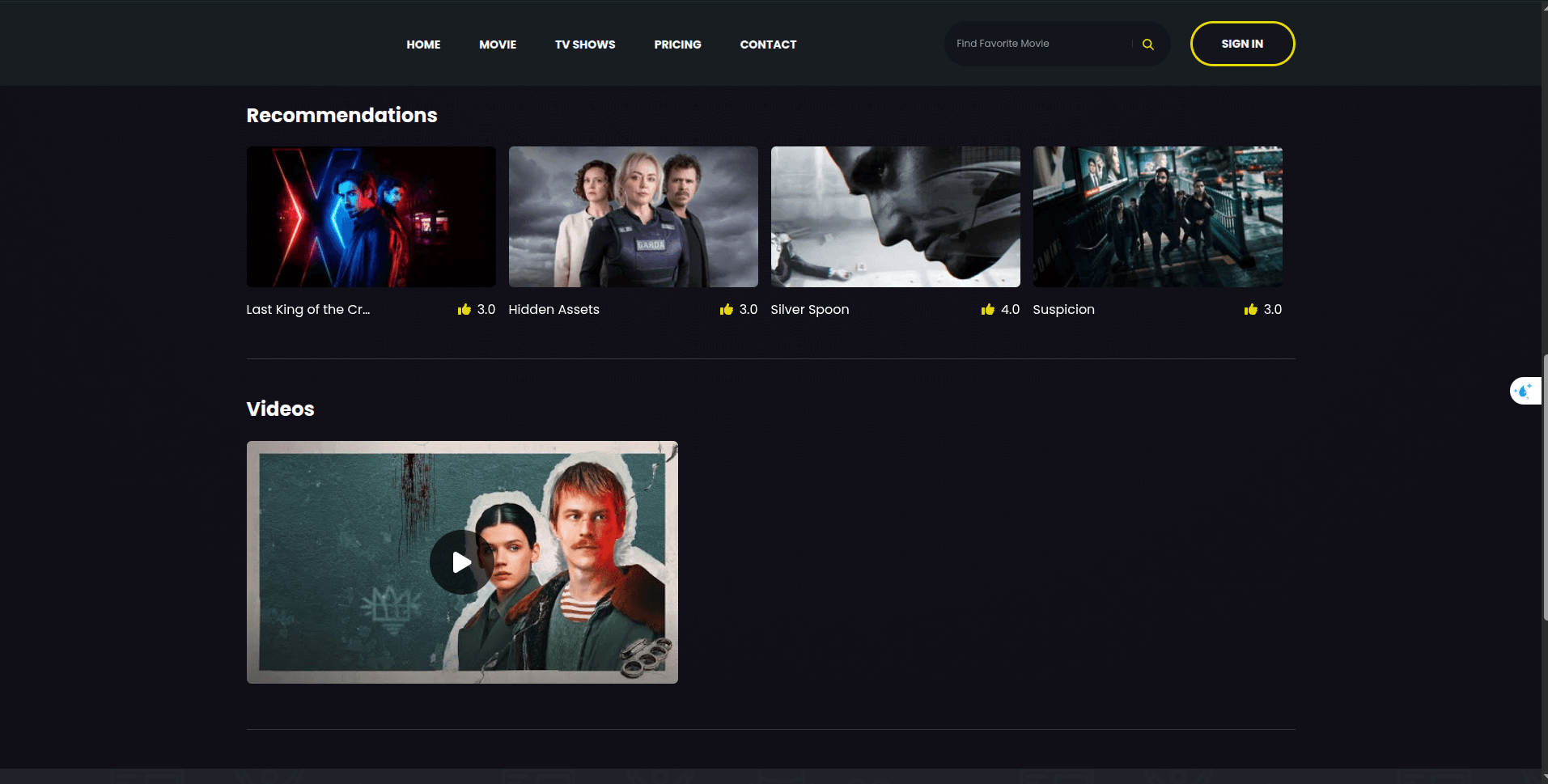Open the Silver Spoon title link
The width and height of the screenshot is (1548, 784).
809,309
